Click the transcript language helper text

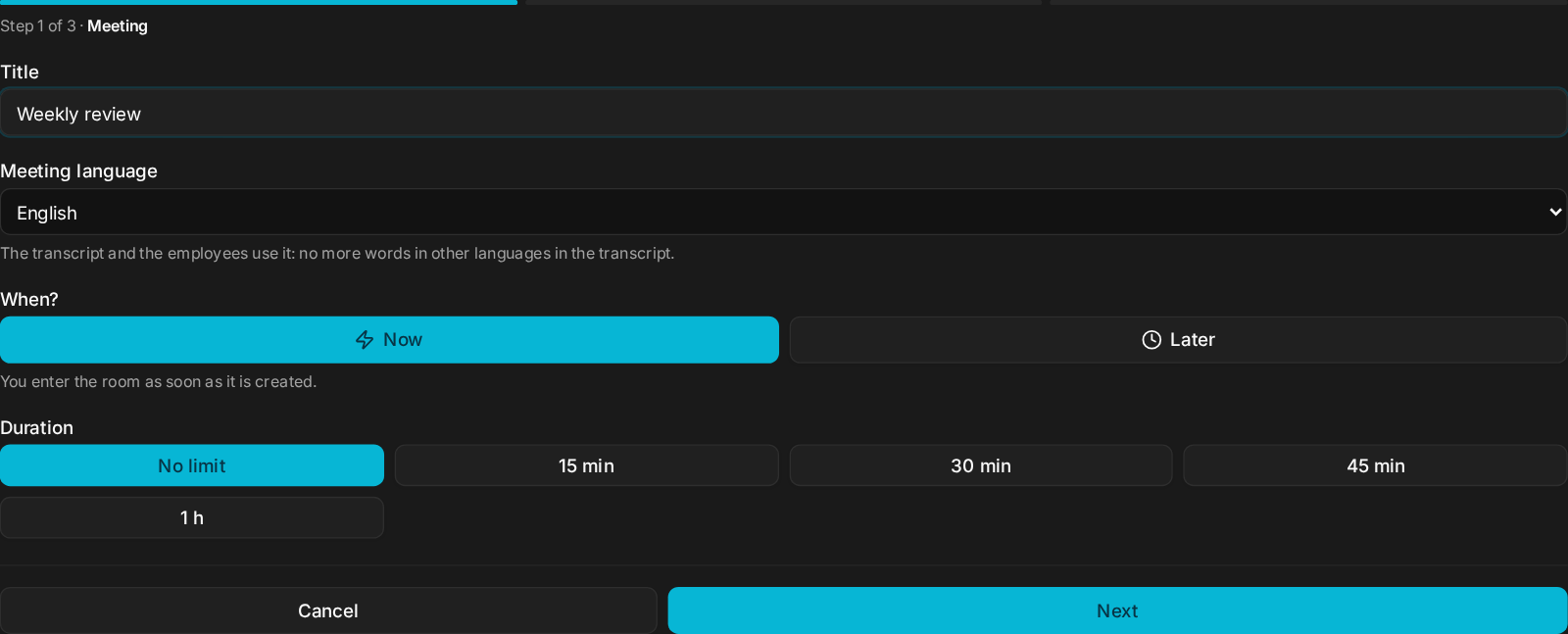[x=337, y=254]
